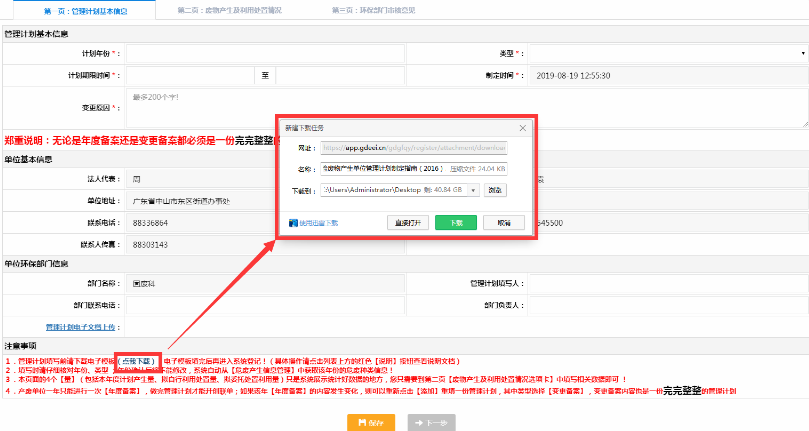809x431 pixels.
Task: Switch to the third page tab 环保部门审核意见
Action: click(373, 10)
